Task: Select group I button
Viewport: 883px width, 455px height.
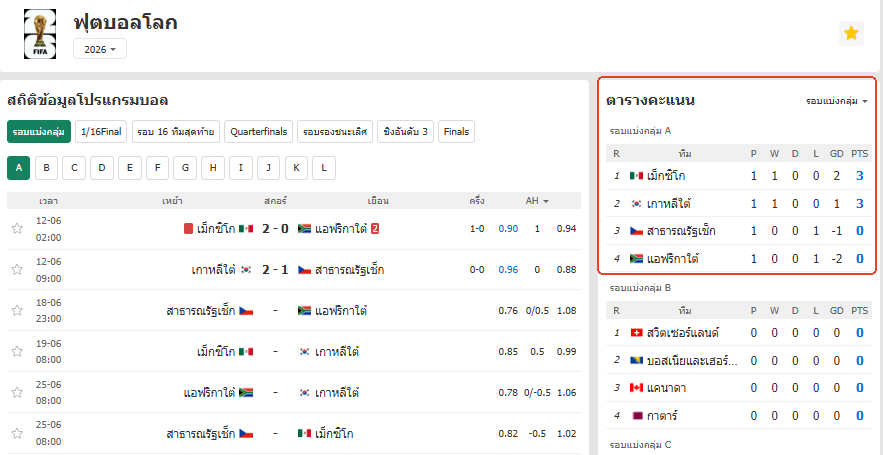Action: coord(241,168)
